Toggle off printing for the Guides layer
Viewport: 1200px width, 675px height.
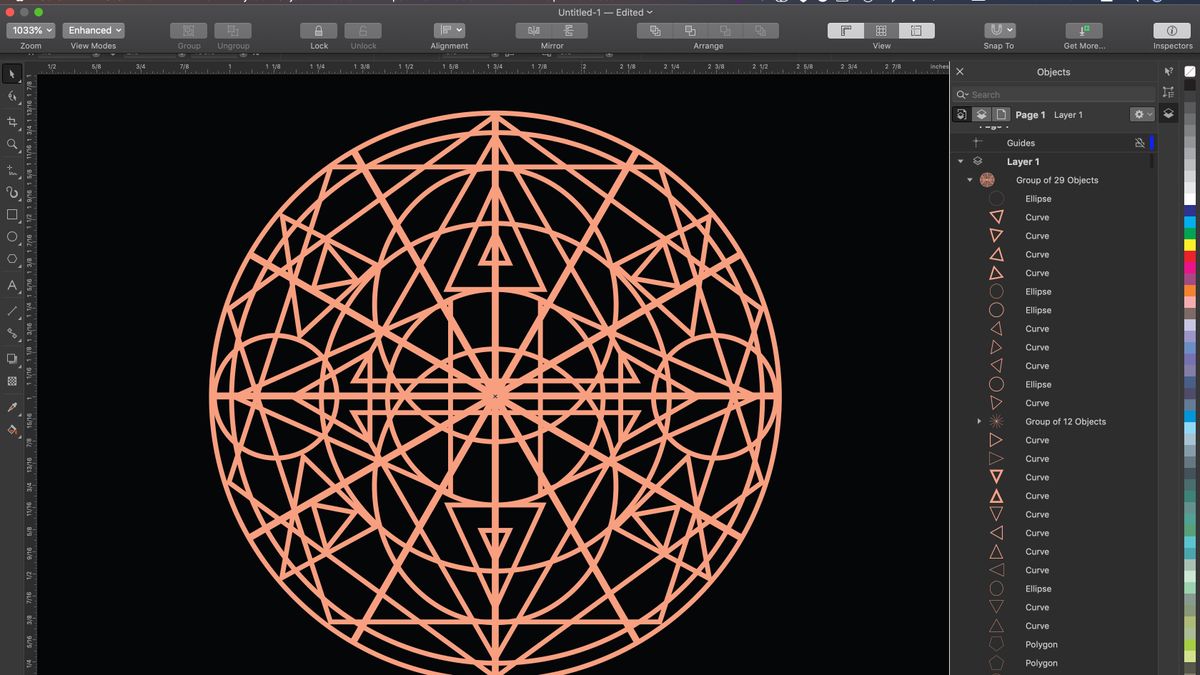pyautogui.click(x=1139, y=142)
